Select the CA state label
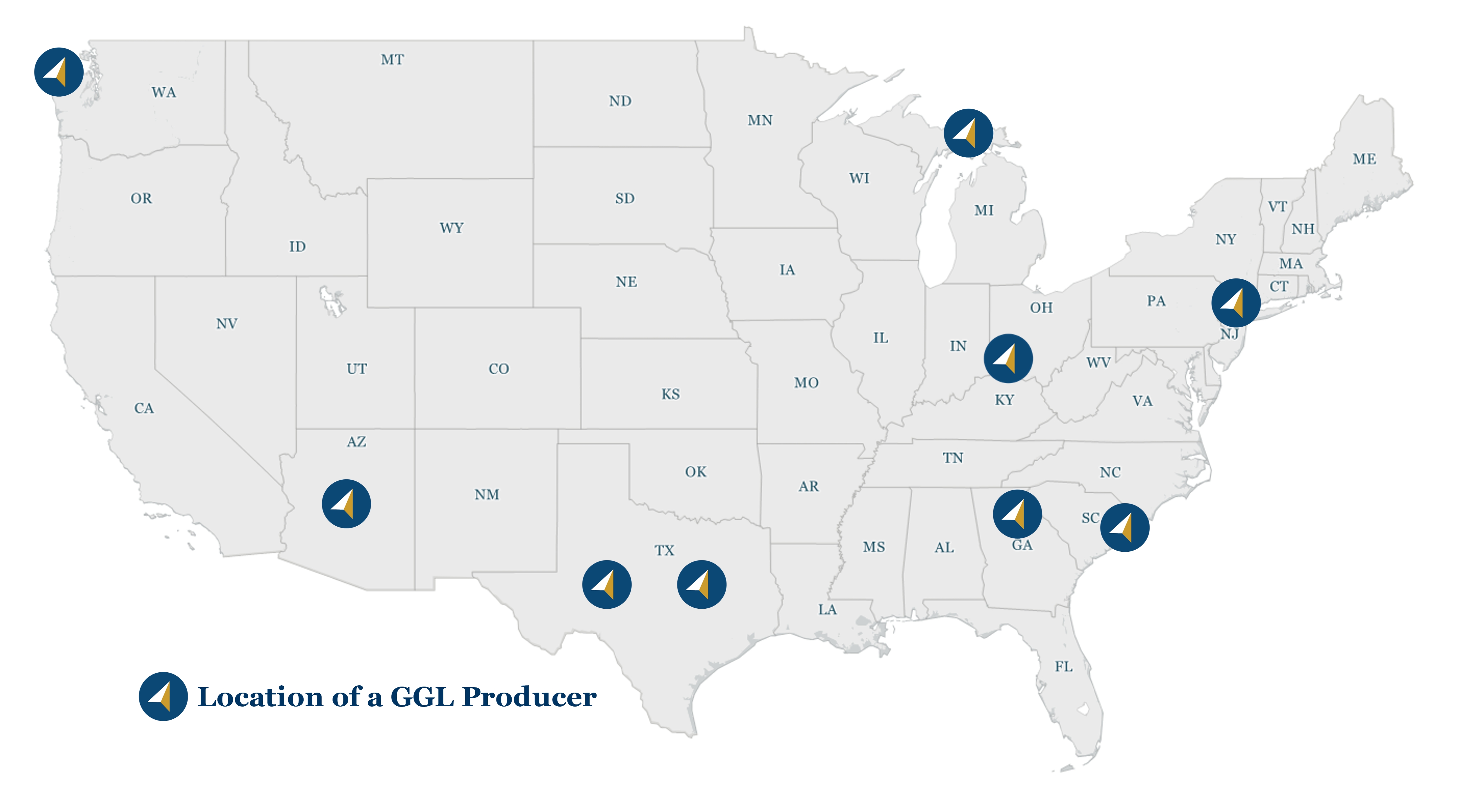Viewport: 1484px width, 812px height. tap(144, 408)
